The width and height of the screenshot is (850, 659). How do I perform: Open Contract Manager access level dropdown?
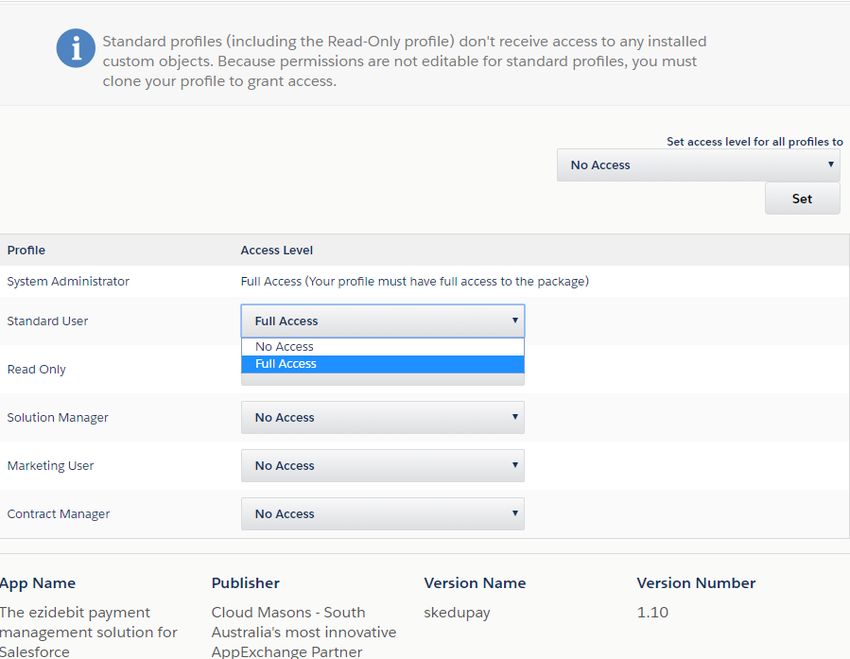[x=382, y=514]
